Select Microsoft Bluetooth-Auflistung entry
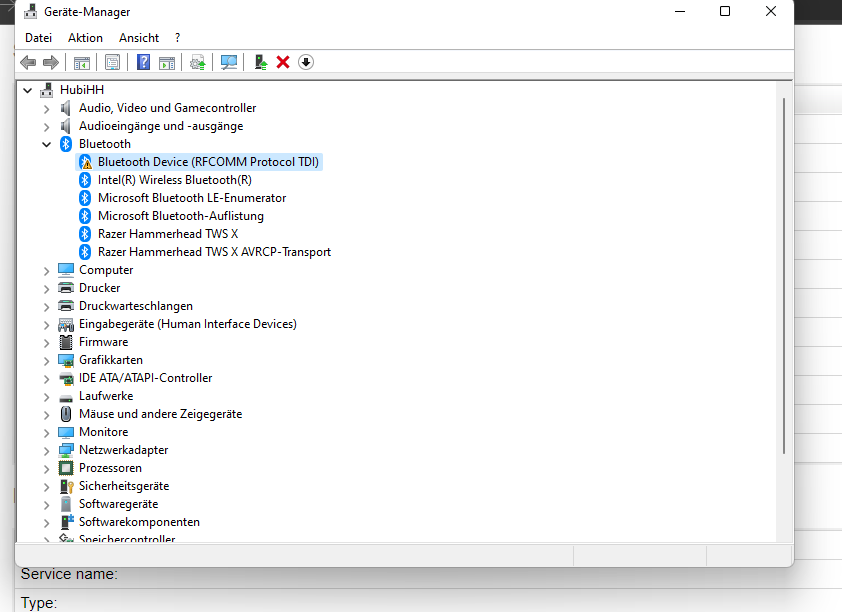Screen dimensions: 842x612 pyautogui.click(x=180, y=216)
